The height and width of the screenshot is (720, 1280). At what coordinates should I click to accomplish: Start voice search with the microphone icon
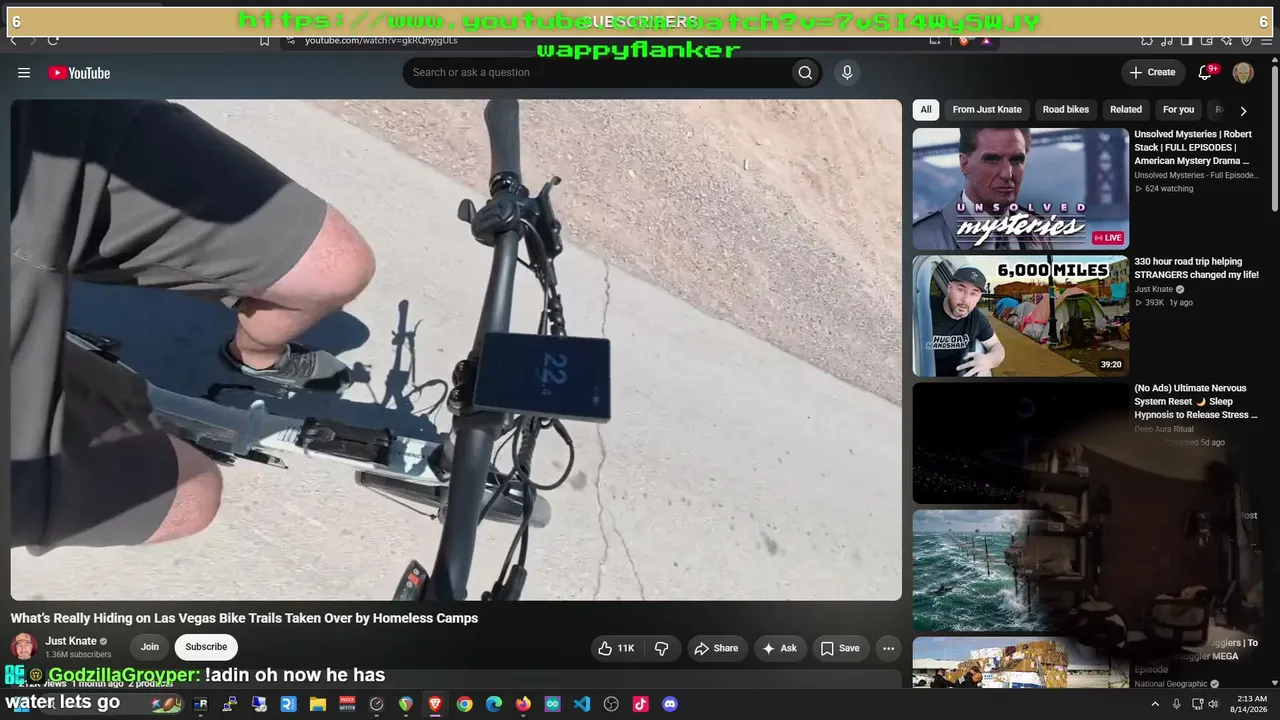click(x=847, y=72)
